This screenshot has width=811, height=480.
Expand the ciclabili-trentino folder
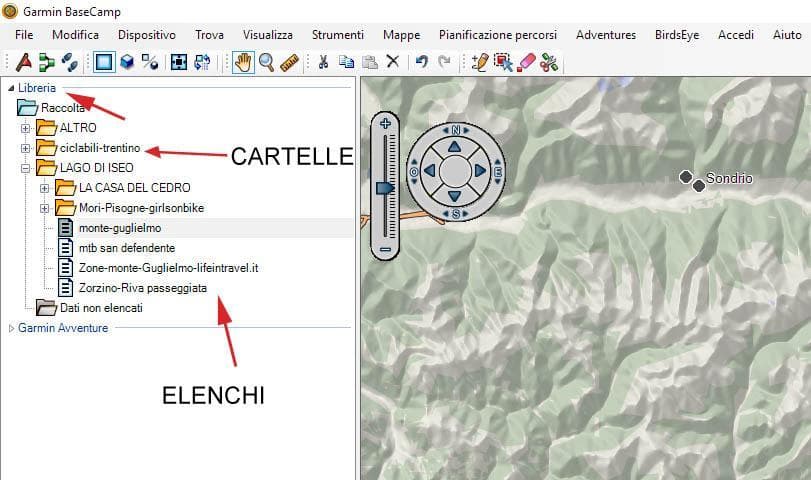click(x=25, y=148)
